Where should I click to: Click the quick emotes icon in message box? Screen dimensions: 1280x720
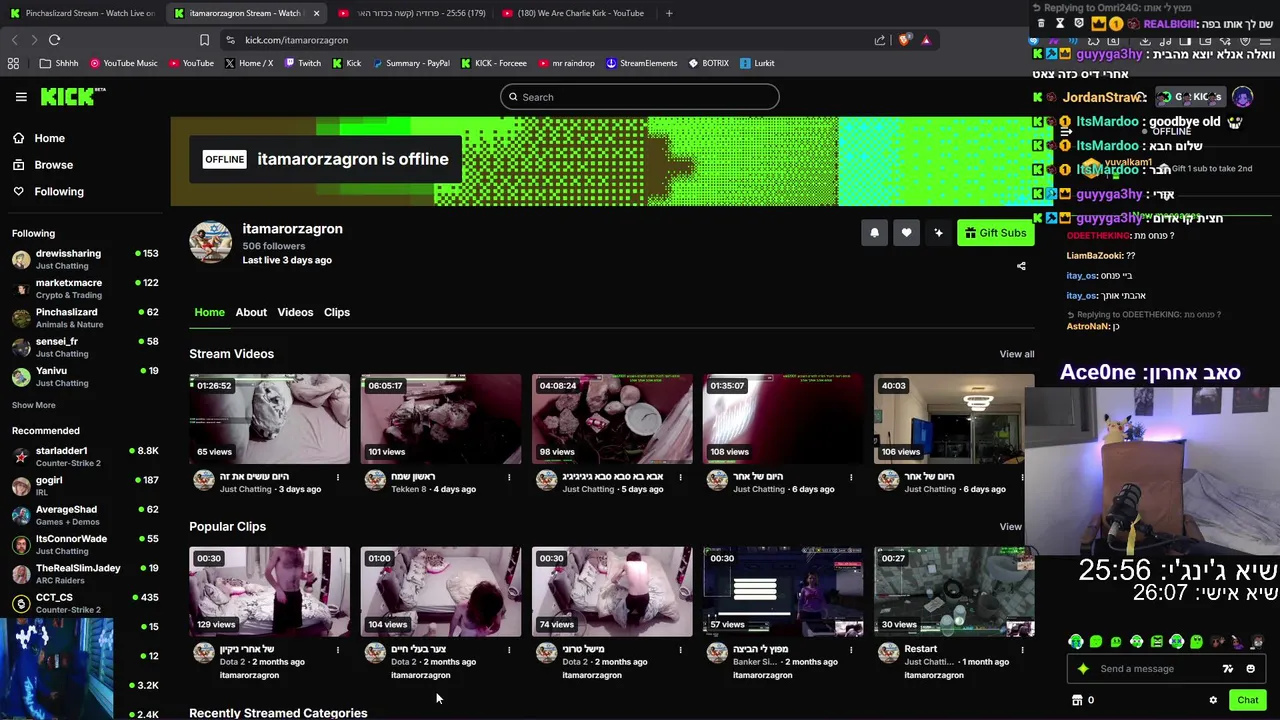click(1228, 669)
